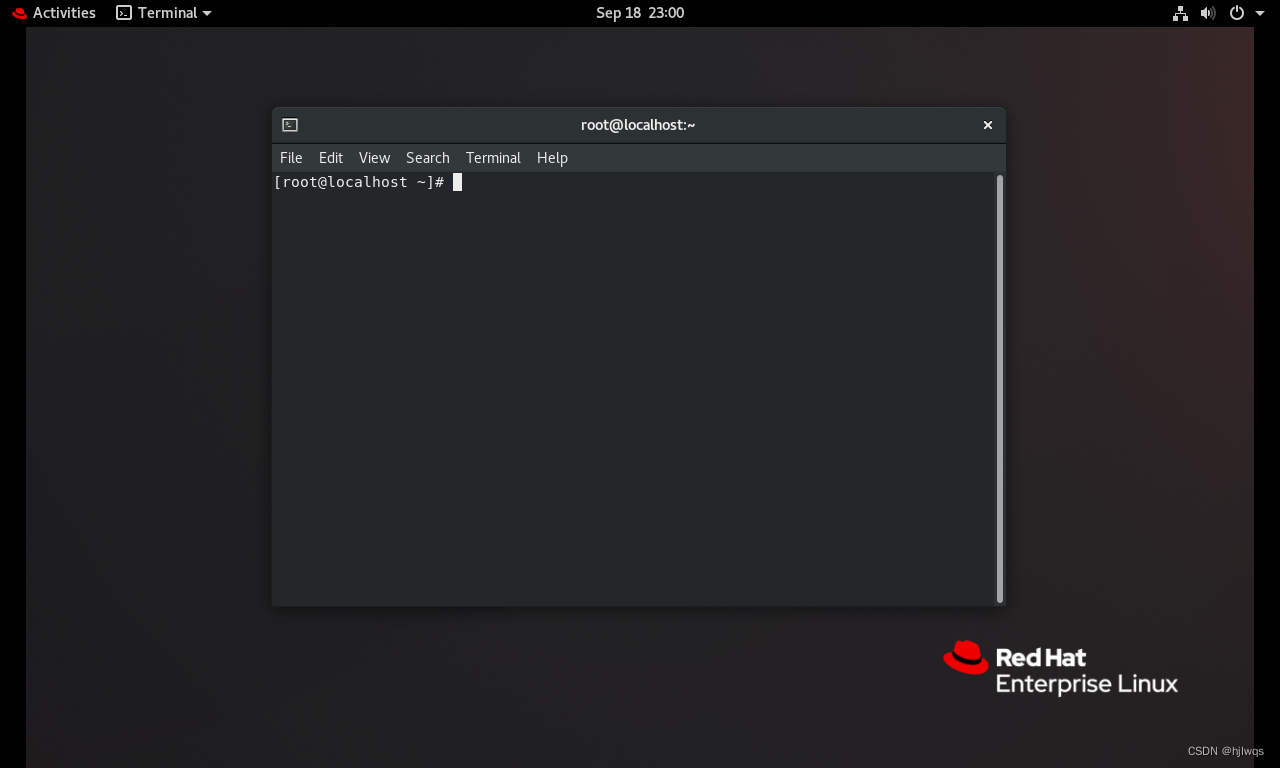Image resolution: width=1280 pixels, height=768 pixels.
Task: Click the volume speaker icon in top bar
Action: [x=1207, y=13]
